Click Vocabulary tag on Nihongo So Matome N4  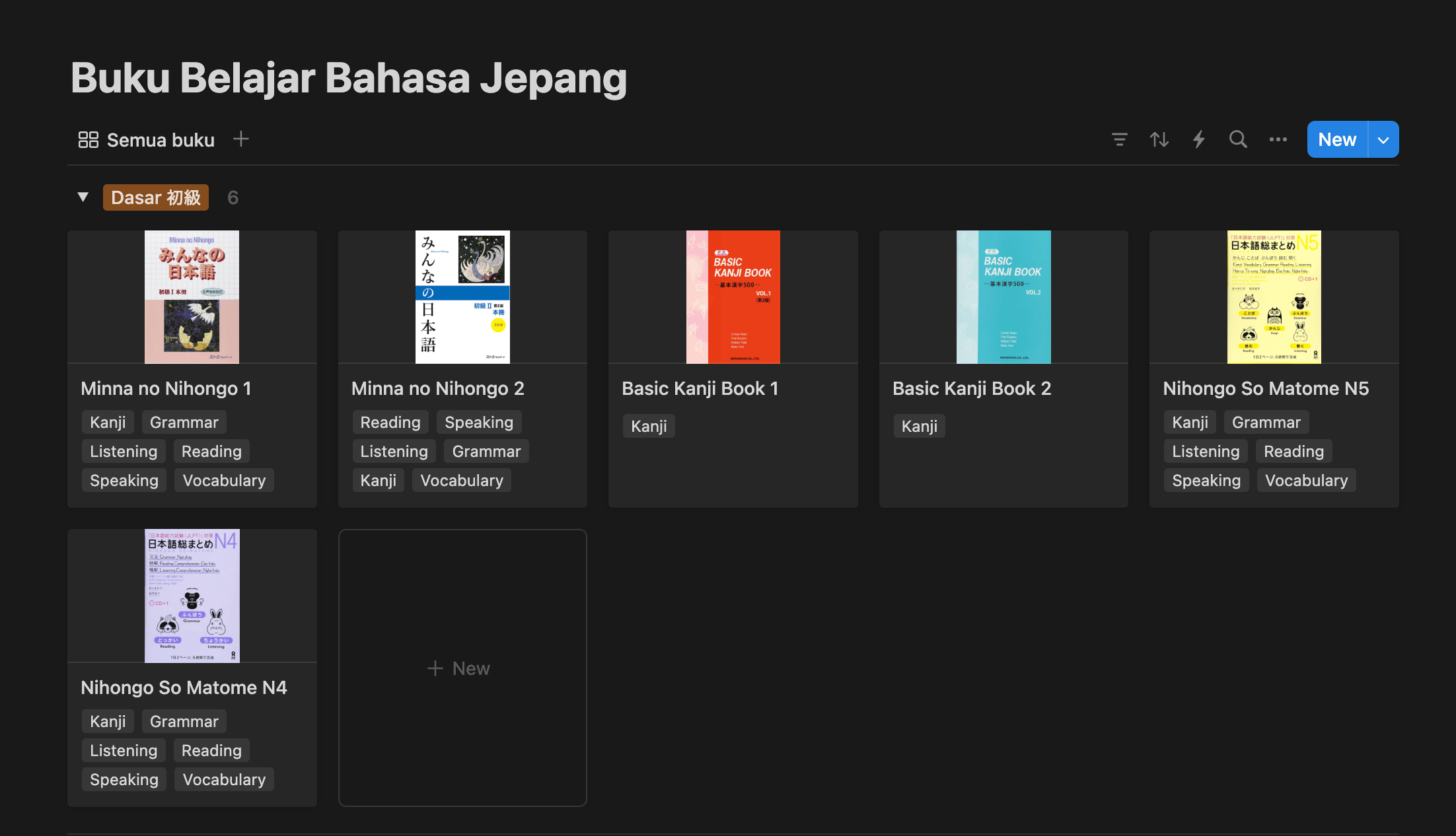tap(224, 779)
